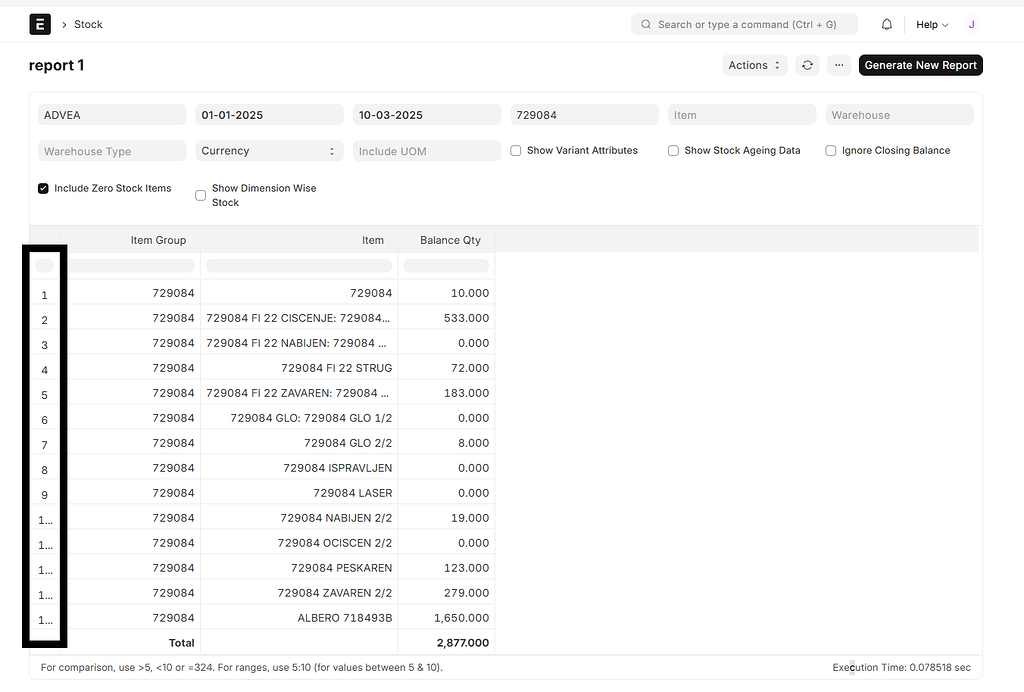This screenshot has height=692, width=1024.
Task: Click the empty Item filter field
Action: click(x=741, y=115)
